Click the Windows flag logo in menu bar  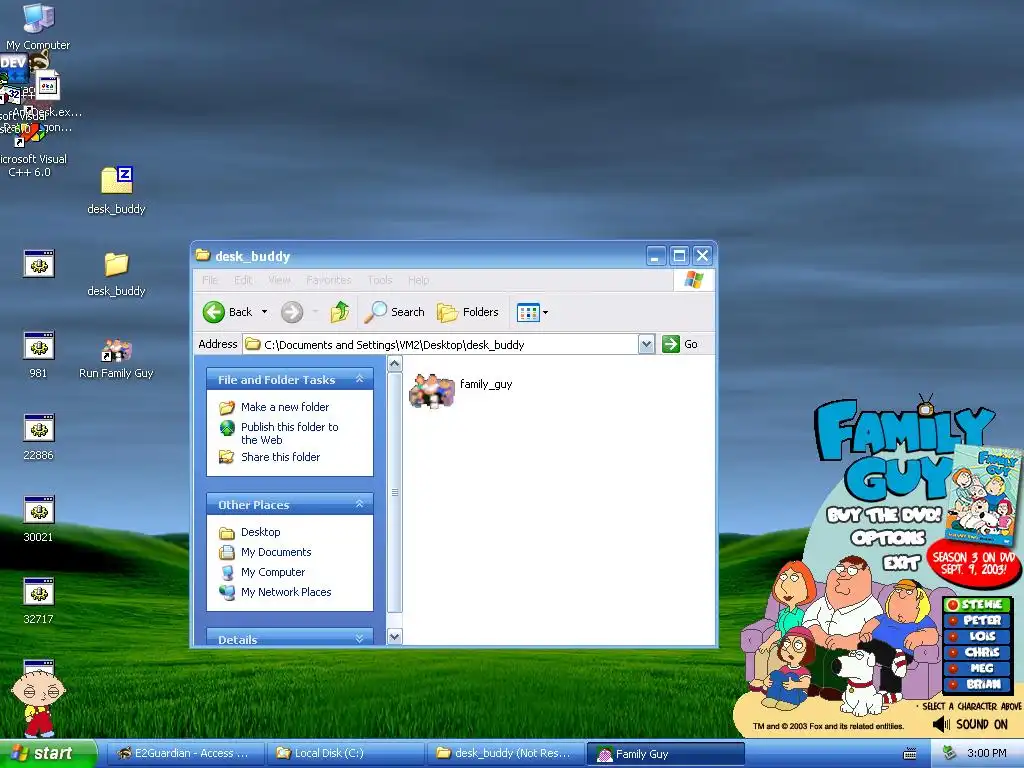tap(694, 280)
